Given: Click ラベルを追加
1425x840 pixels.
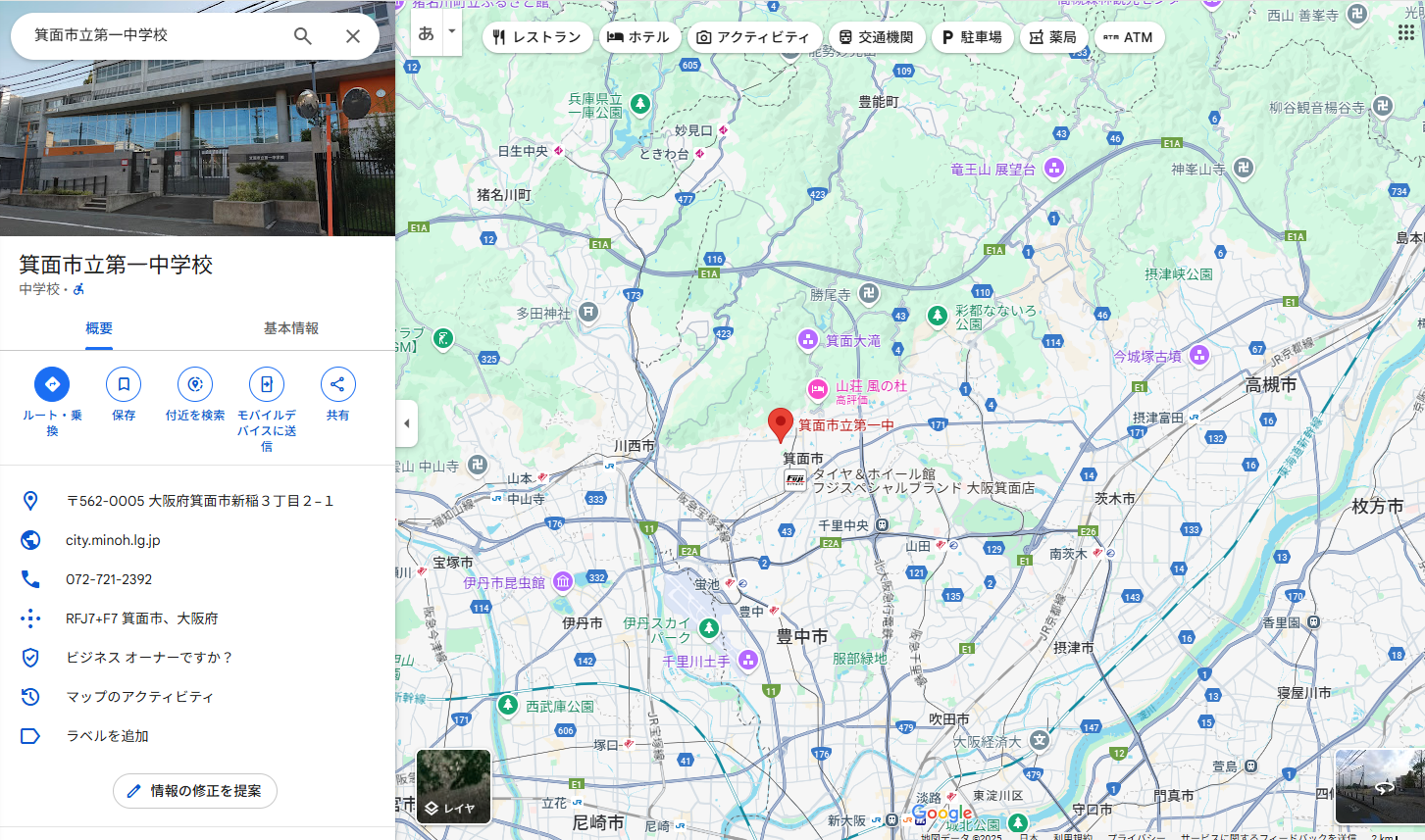Looking at the screenshot, I should pos(107,736).
